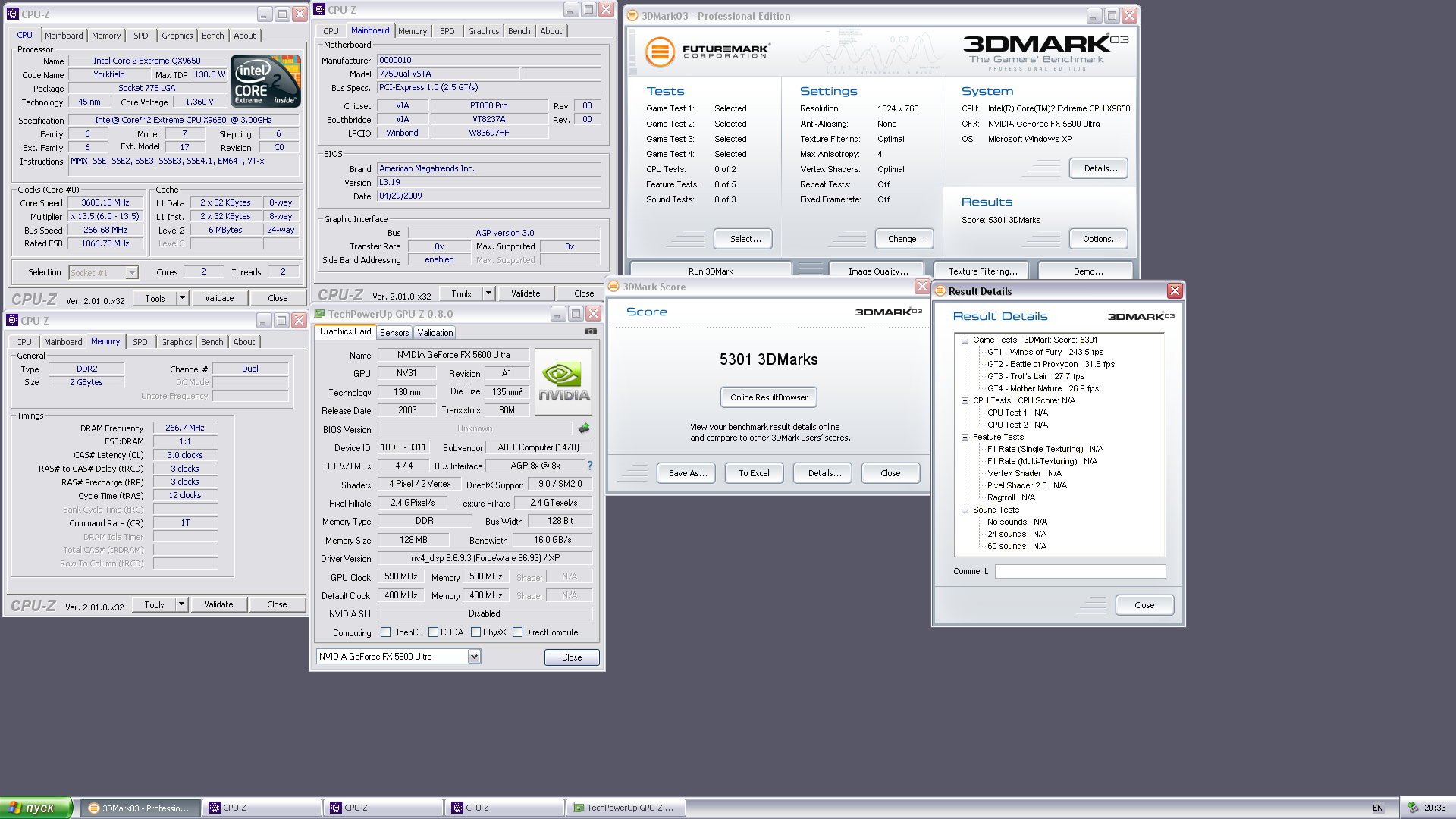Select Pixel Shader 2.0 result row
The image size is (1456, 819).
(1027, 485)
